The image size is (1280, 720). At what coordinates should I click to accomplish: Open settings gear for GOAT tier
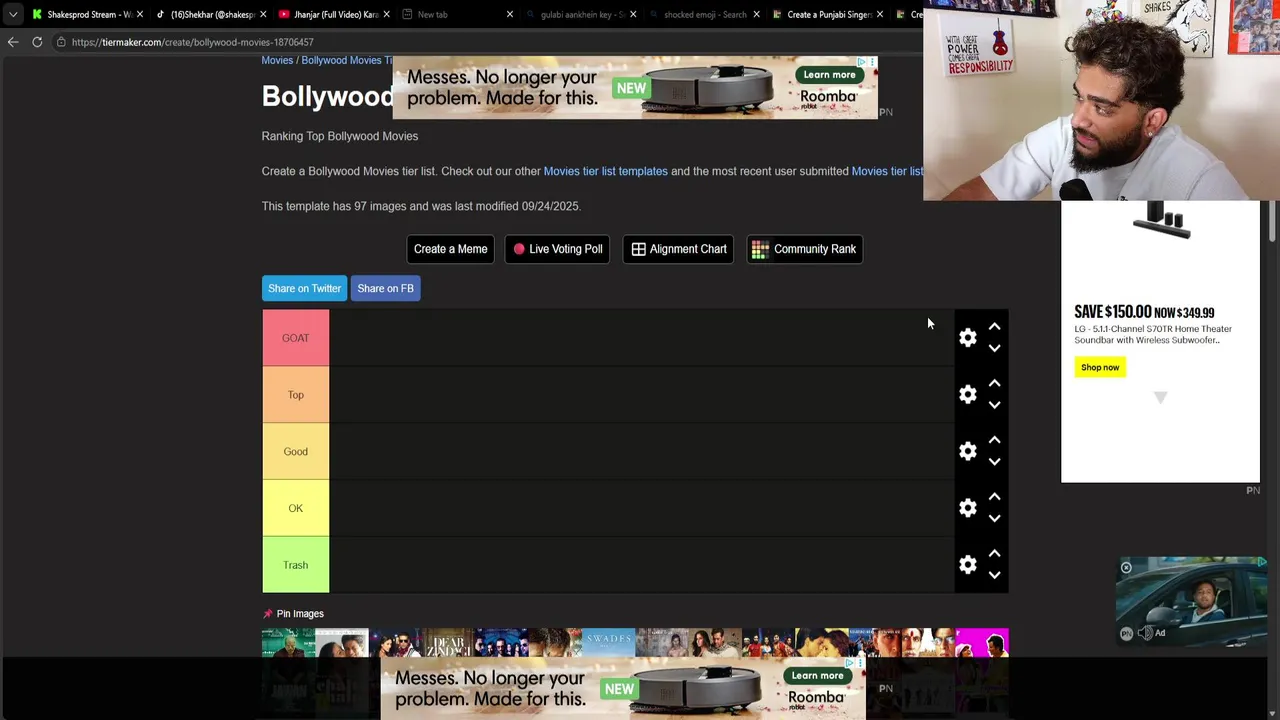(967, 338)
